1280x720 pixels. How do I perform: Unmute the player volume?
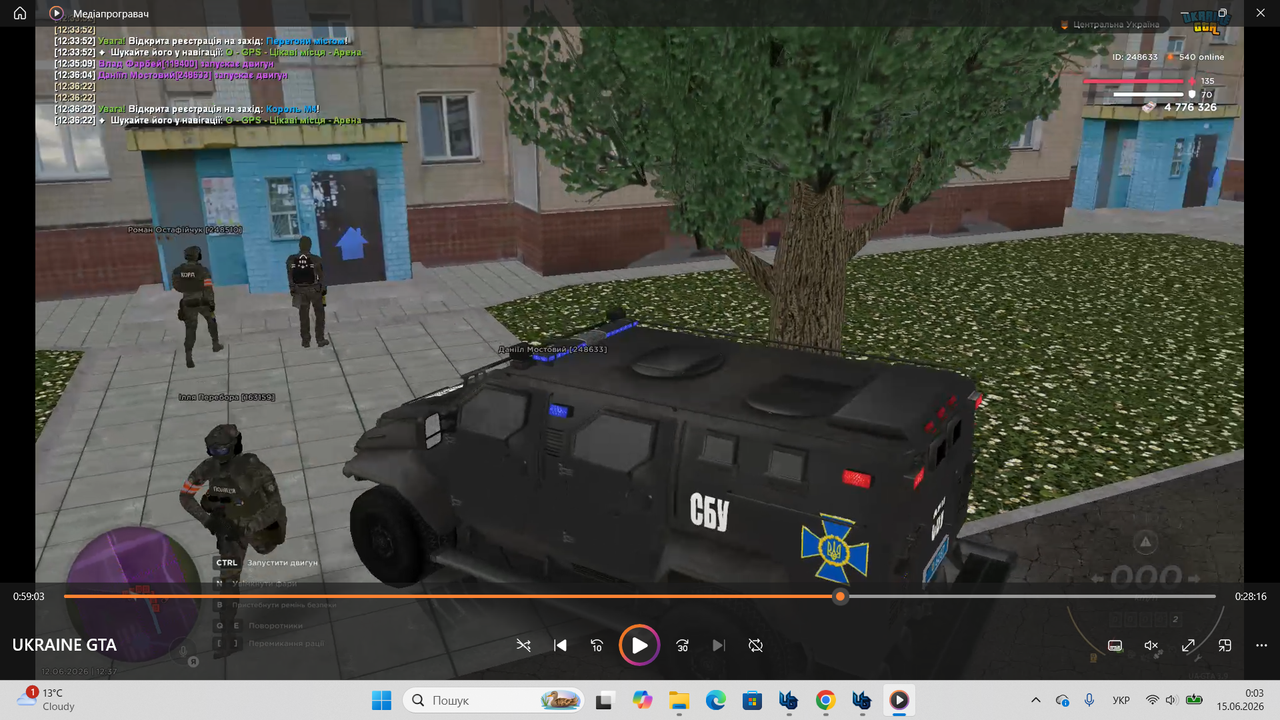click(1152, 646)
